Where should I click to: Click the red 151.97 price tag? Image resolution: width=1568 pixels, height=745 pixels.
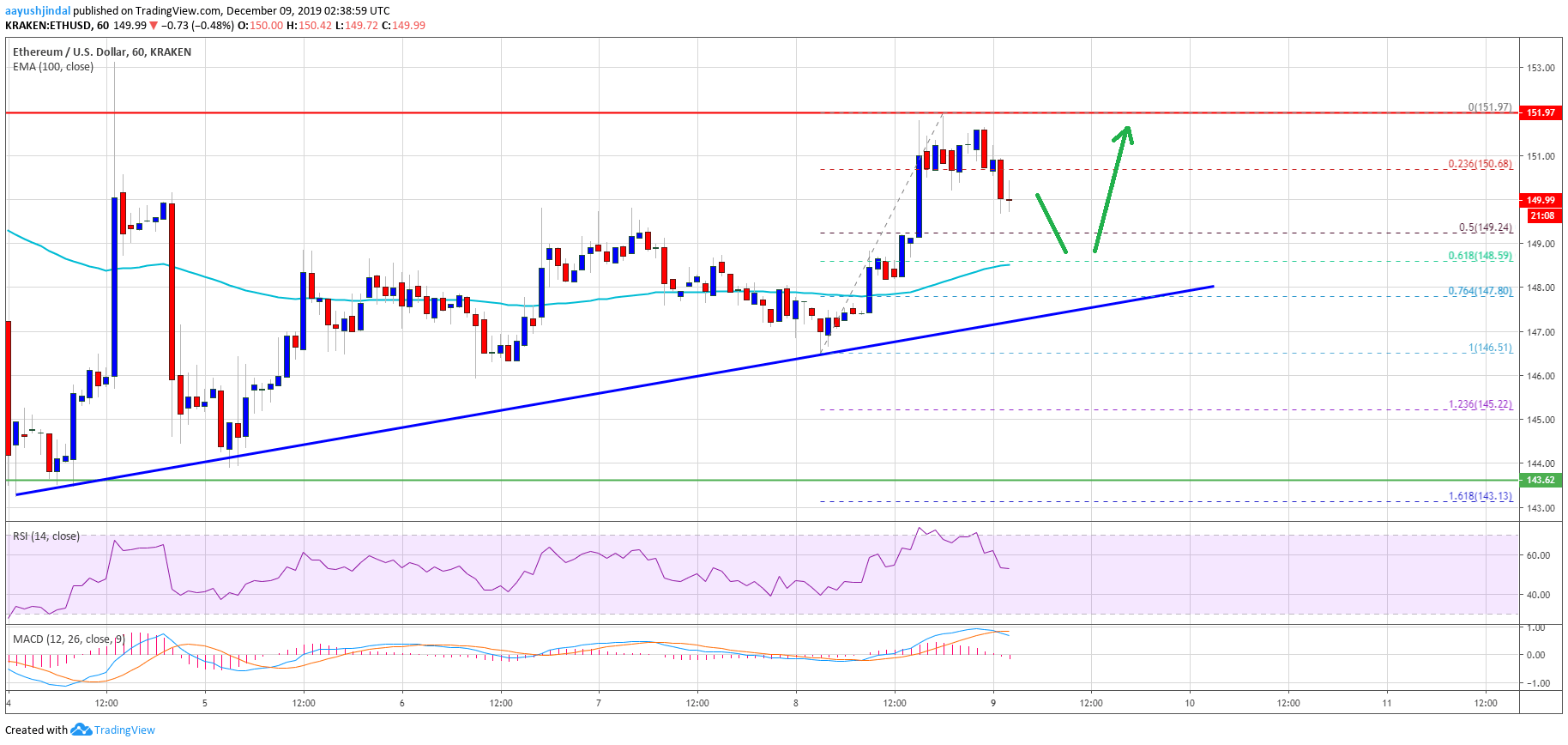point(1541,112)
